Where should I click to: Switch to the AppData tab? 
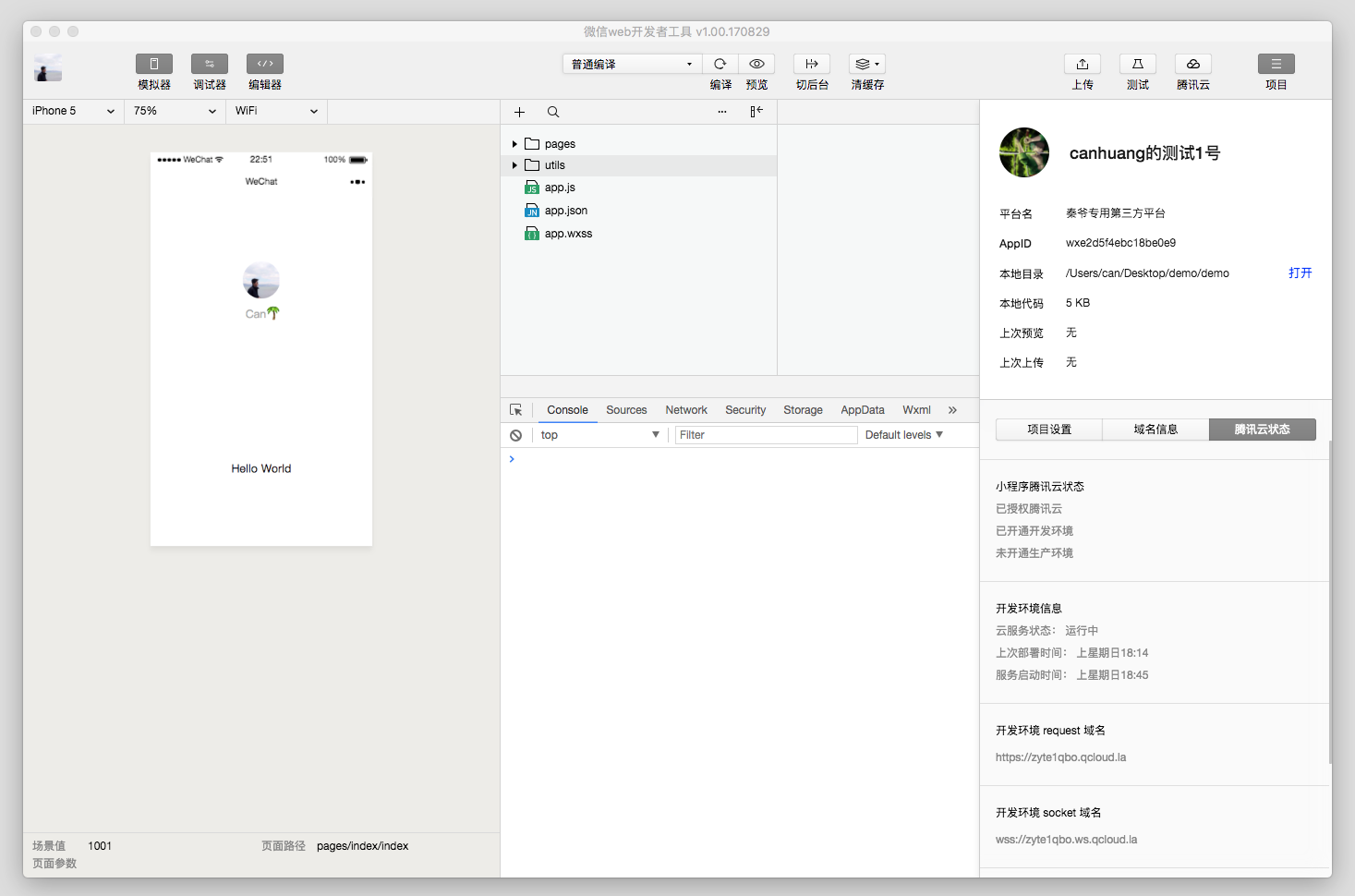862,410
